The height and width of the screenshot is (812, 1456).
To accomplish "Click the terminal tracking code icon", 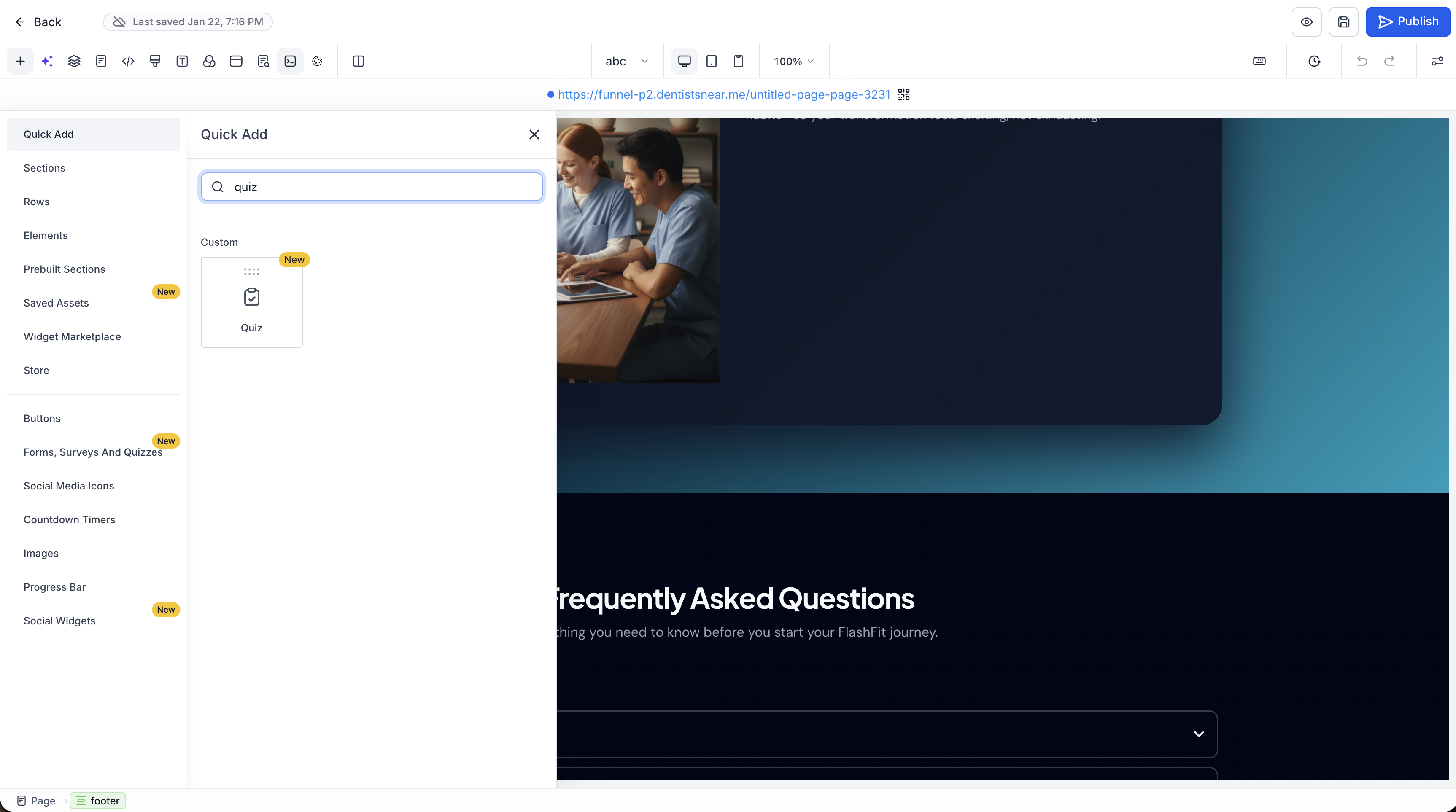I will pos(290,61).
